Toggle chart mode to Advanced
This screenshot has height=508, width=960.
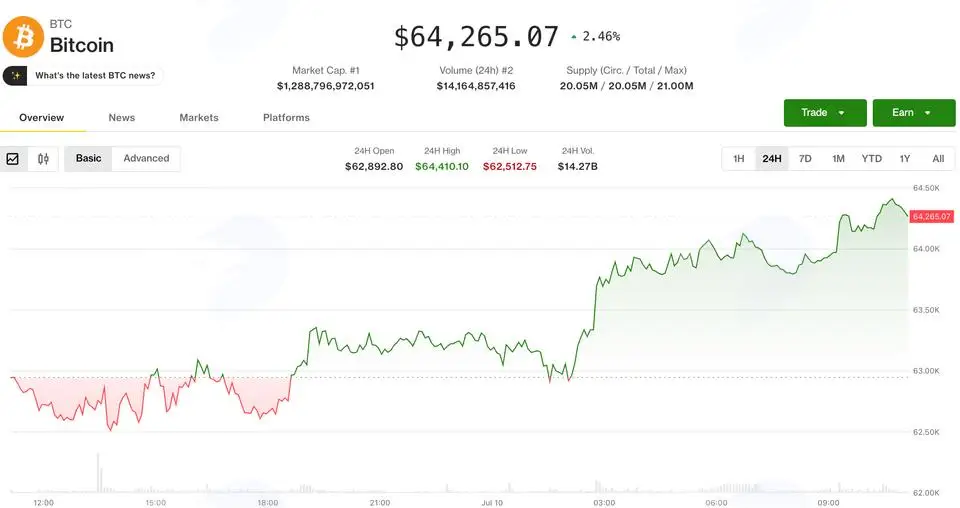(146, 159)
